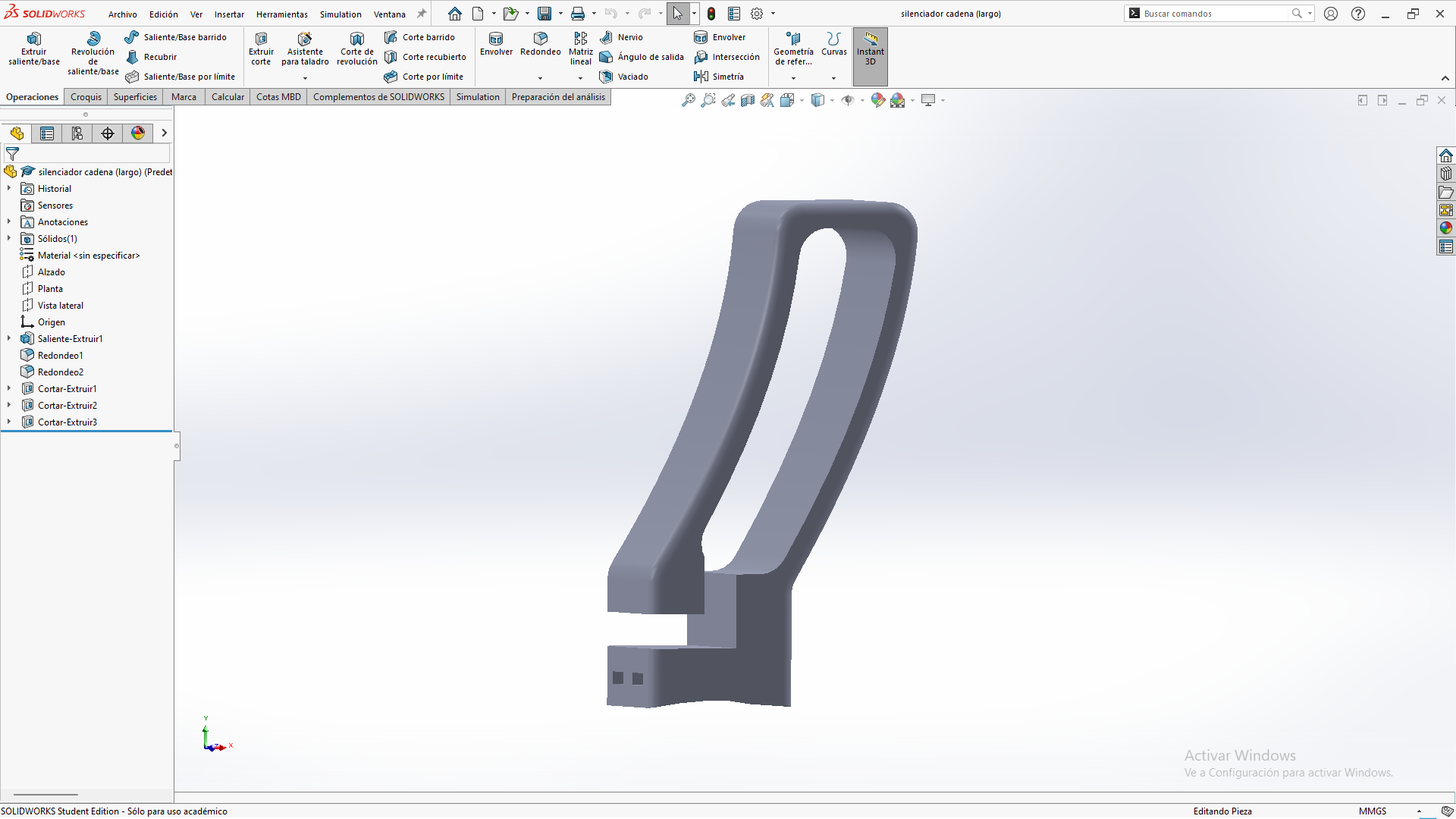Open the Herramientas menu
Screen dimensions: 1456x819
click(282, 14)
